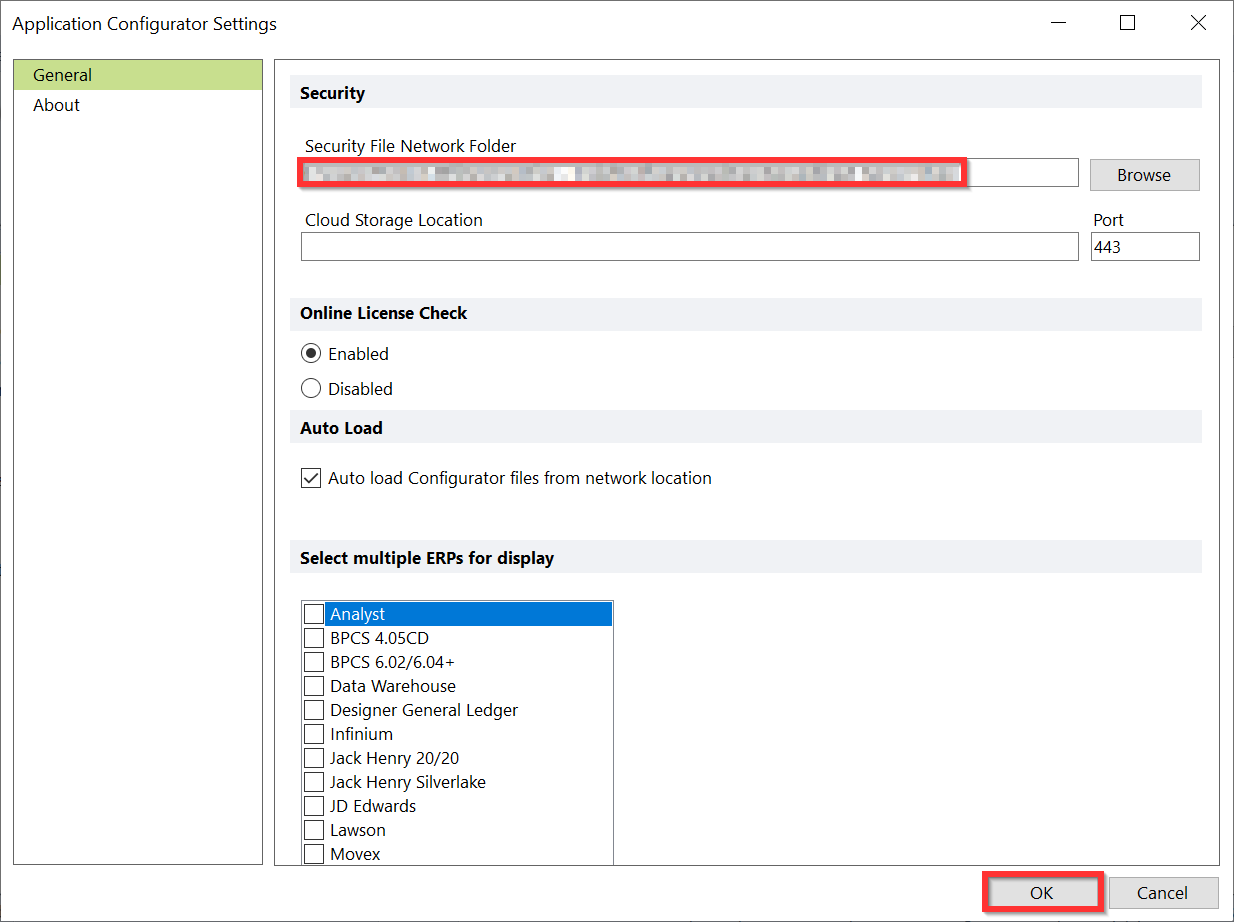Check the BPCS 6.02/6.04+ checkbox

coord(314,662)
